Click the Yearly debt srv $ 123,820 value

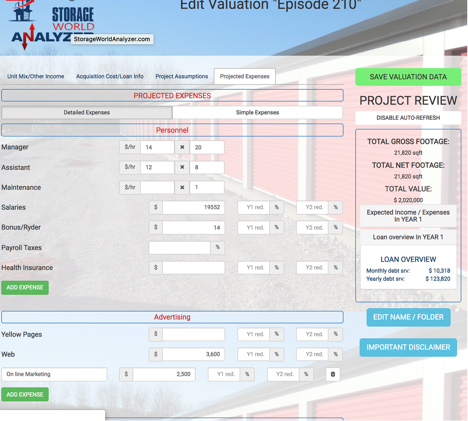click(x=438, y=279)
